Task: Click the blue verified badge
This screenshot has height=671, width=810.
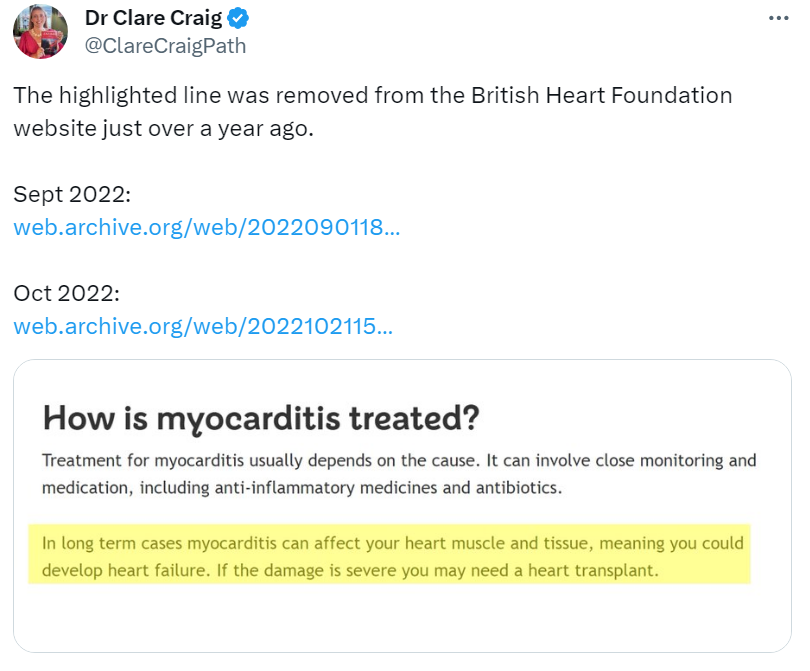Action: click(238, 18)
